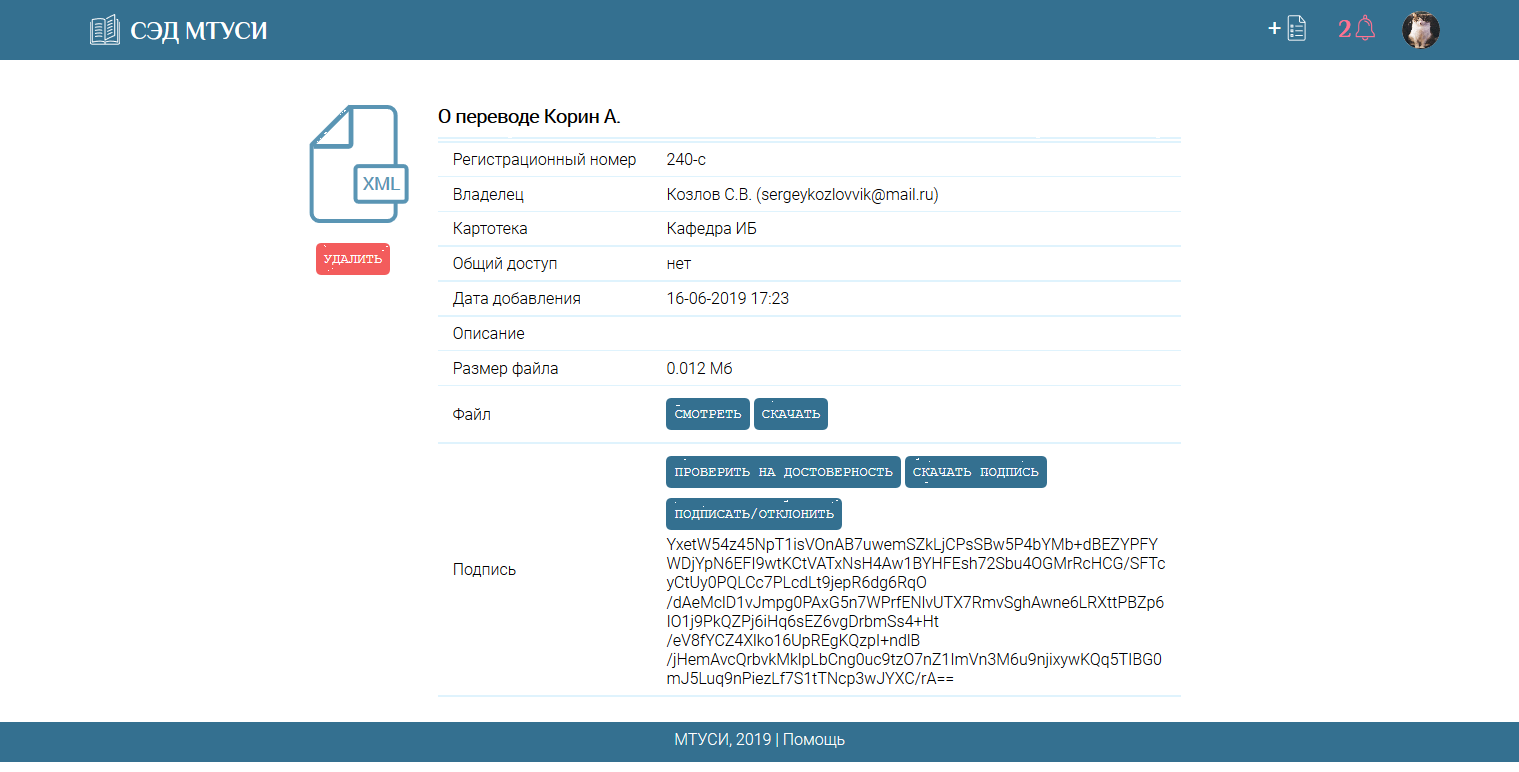Click the ПОДПИСАТЬ/ОТКЛОНИТЬ button
This screenshot has height=772, width=1519.
(754, 514)
